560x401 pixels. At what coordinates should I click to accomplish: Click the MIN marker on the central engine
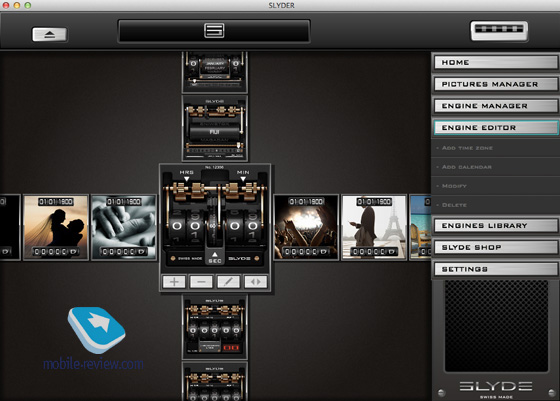pyautogui.click(x=243, y=175)
